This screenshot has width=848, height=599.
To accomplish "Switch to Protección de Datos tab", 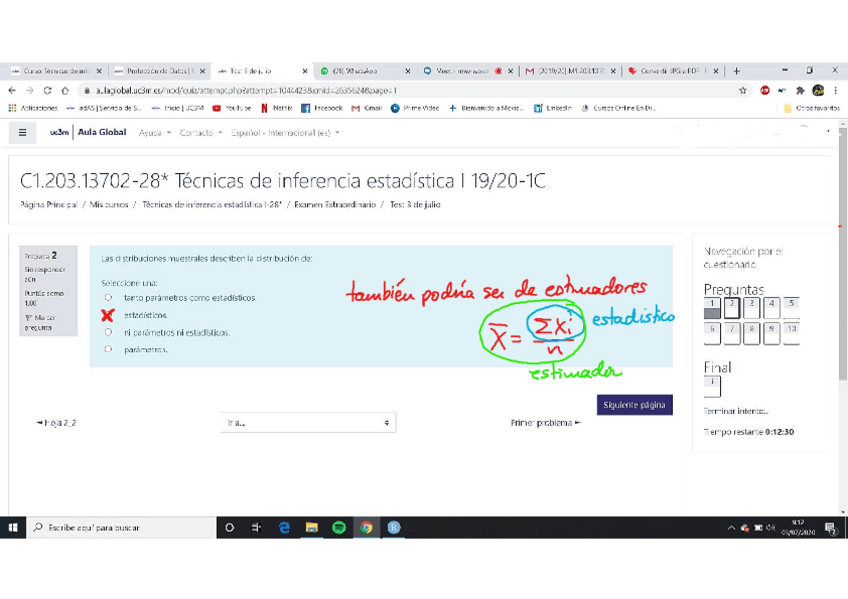I will pos(160,71).
